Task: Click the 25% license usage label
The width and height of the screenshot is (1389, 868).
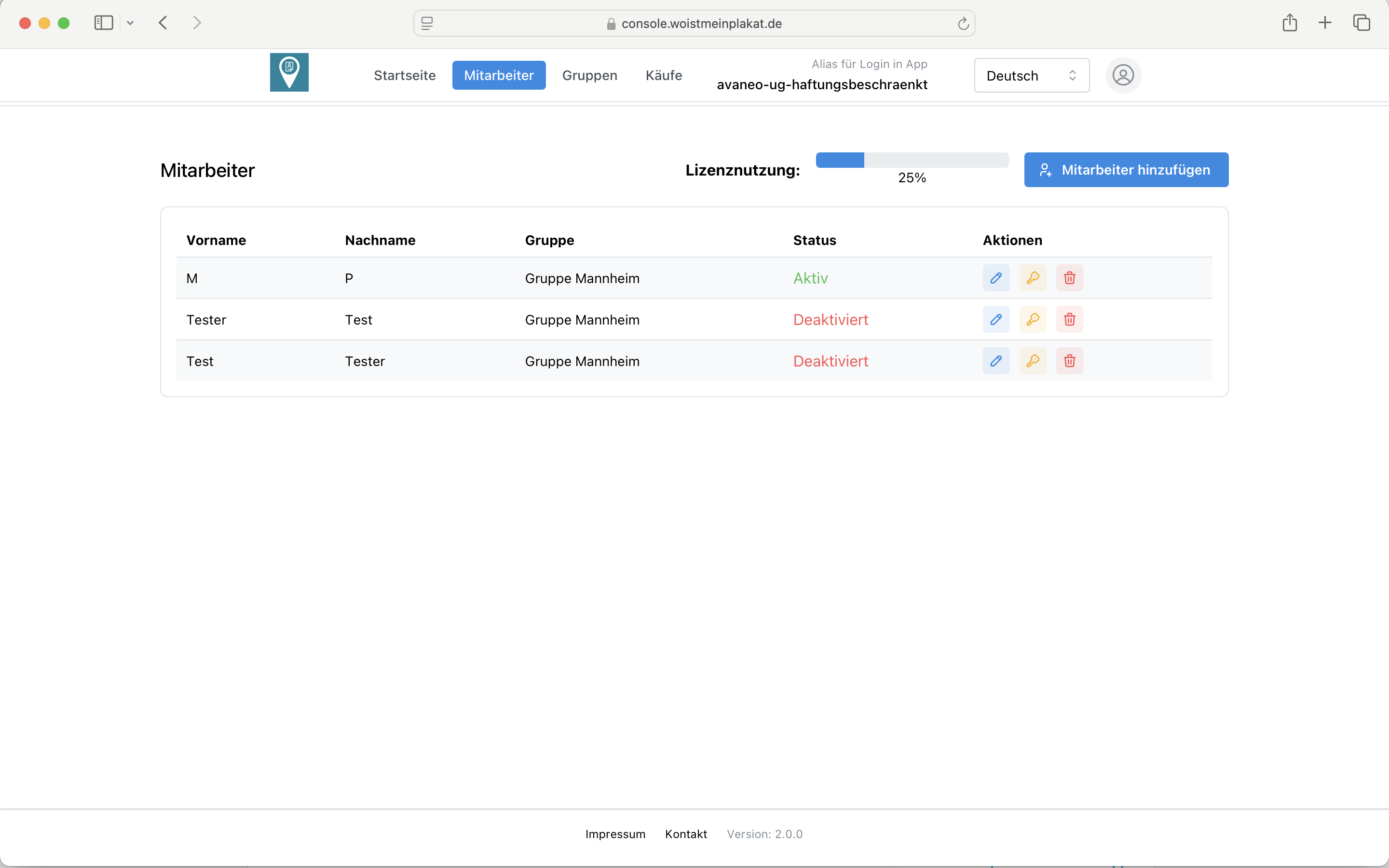Action: [912, 178]
